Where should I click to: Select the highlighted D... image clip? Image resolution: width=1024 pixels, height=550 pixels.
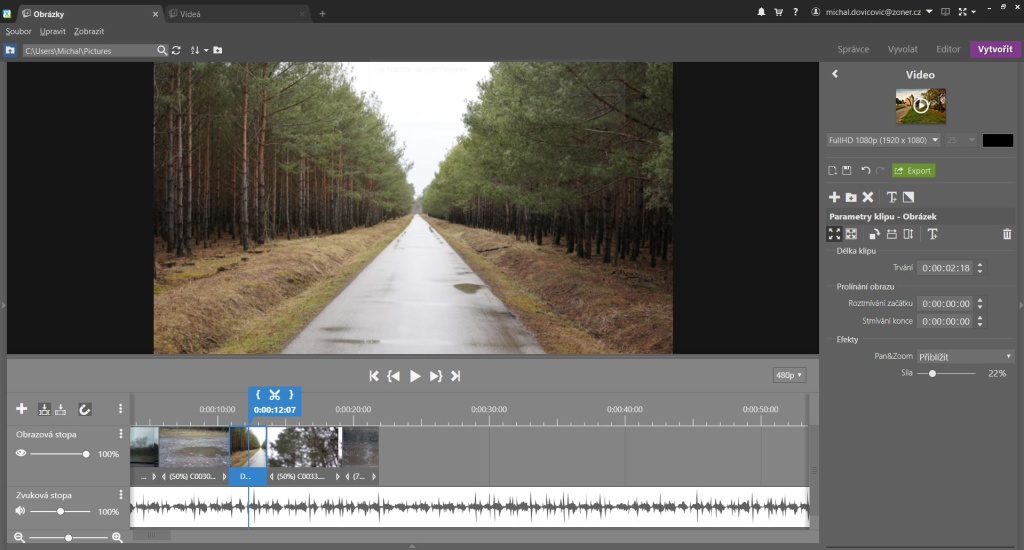click(248, 455)
